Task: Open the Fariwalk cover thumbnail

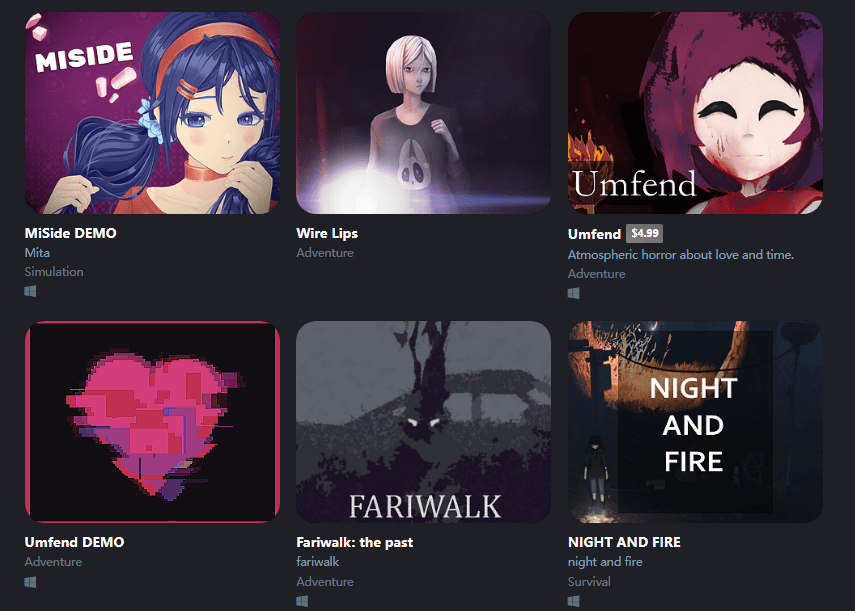Action: (x=423, y=422)
